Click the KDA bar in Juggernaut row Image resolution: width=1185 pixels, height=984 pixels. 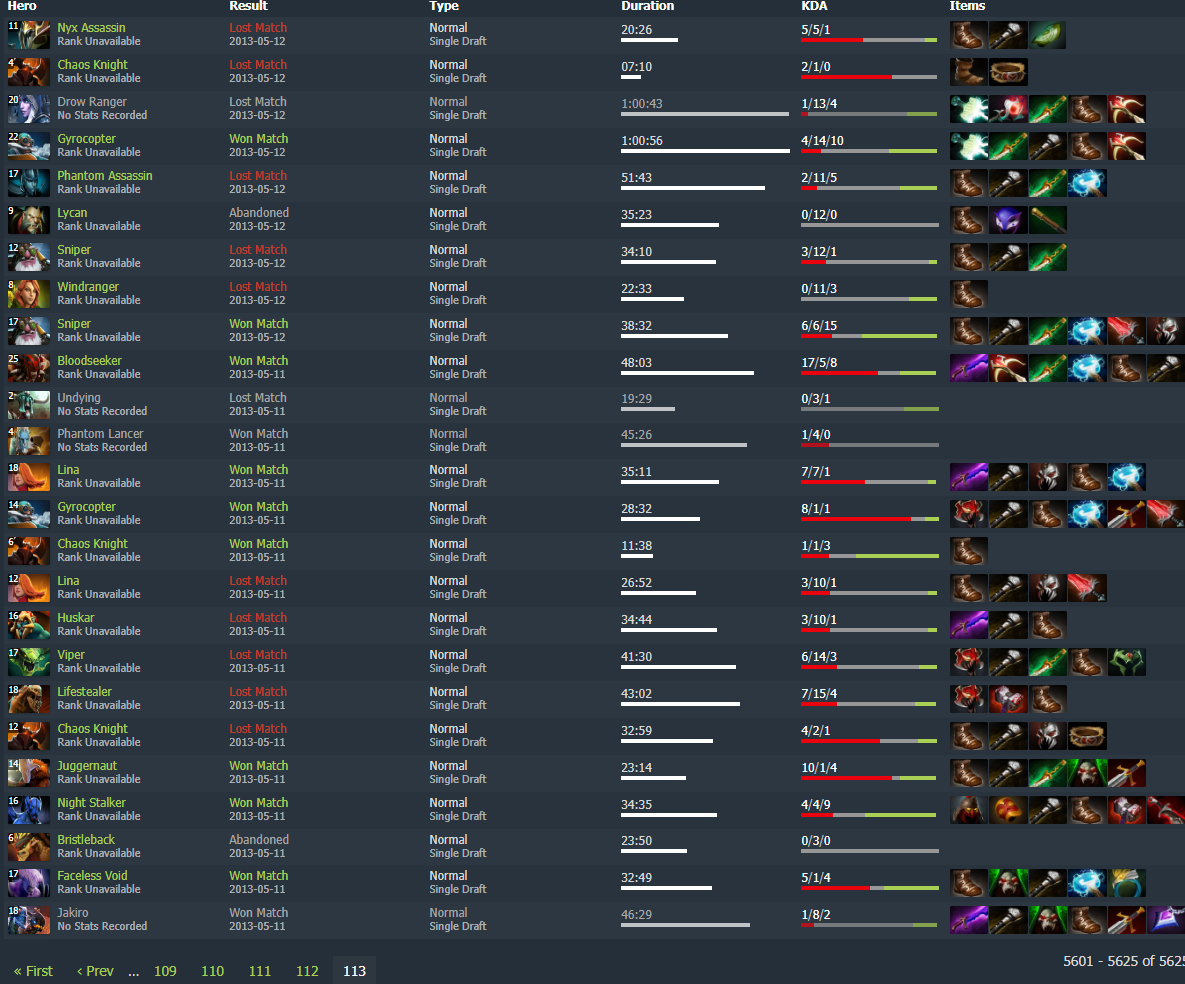(869, 778)
